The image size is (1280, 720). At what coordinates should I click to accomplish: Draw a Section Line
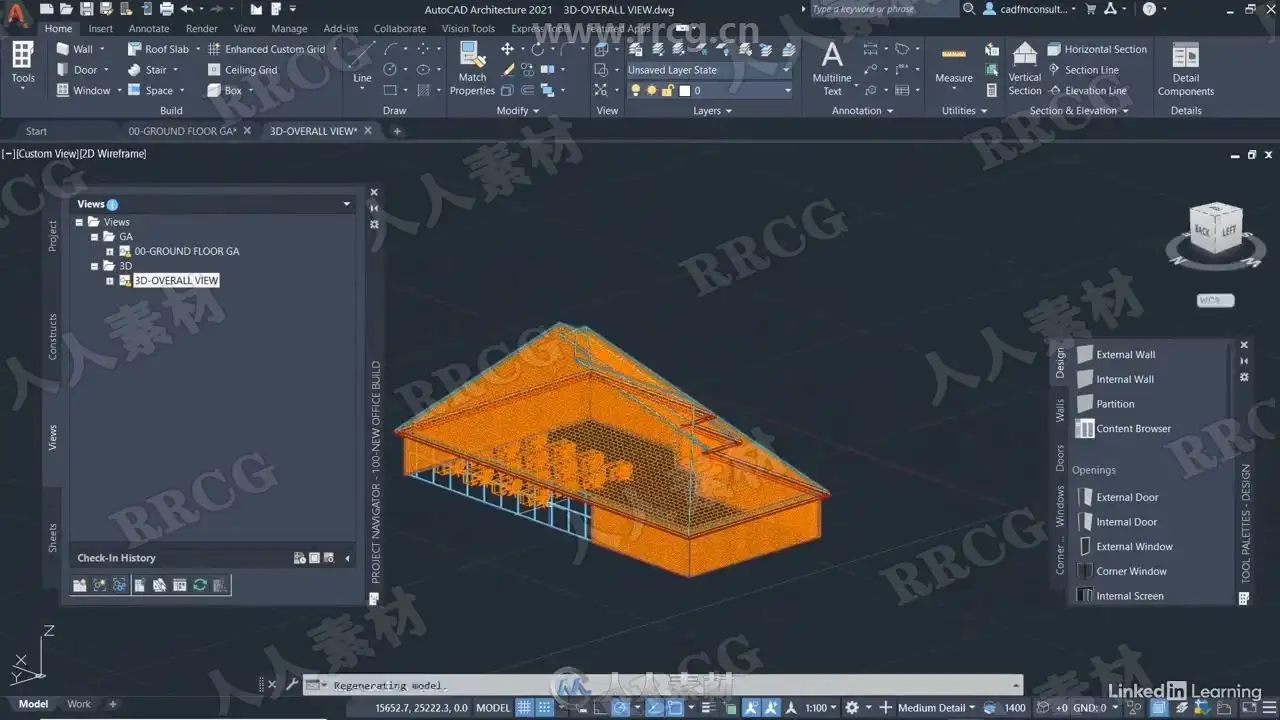(1083, 70)
